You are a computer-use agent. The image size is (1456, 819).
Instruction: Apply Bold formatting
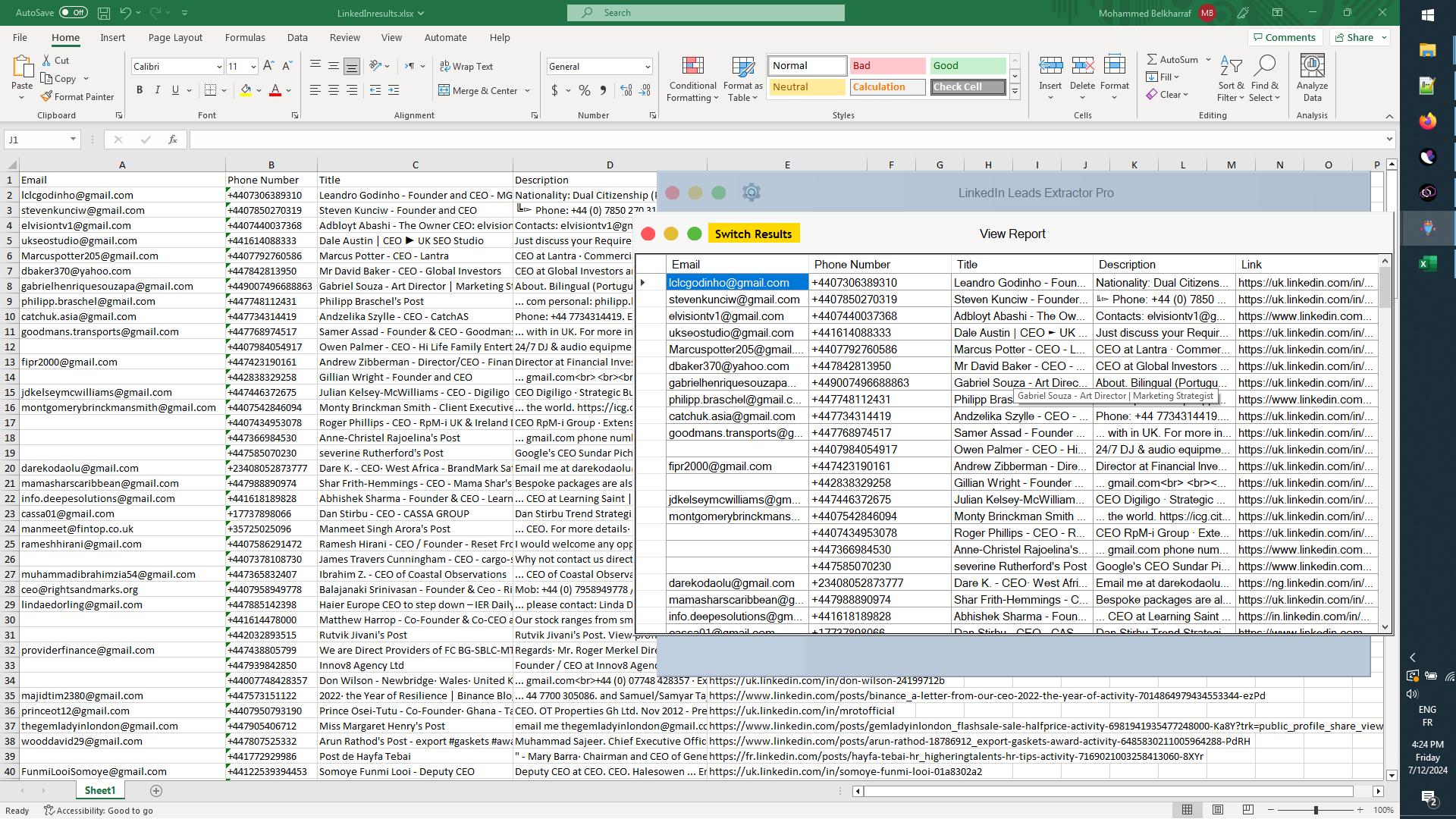click(x=140, y=90)
